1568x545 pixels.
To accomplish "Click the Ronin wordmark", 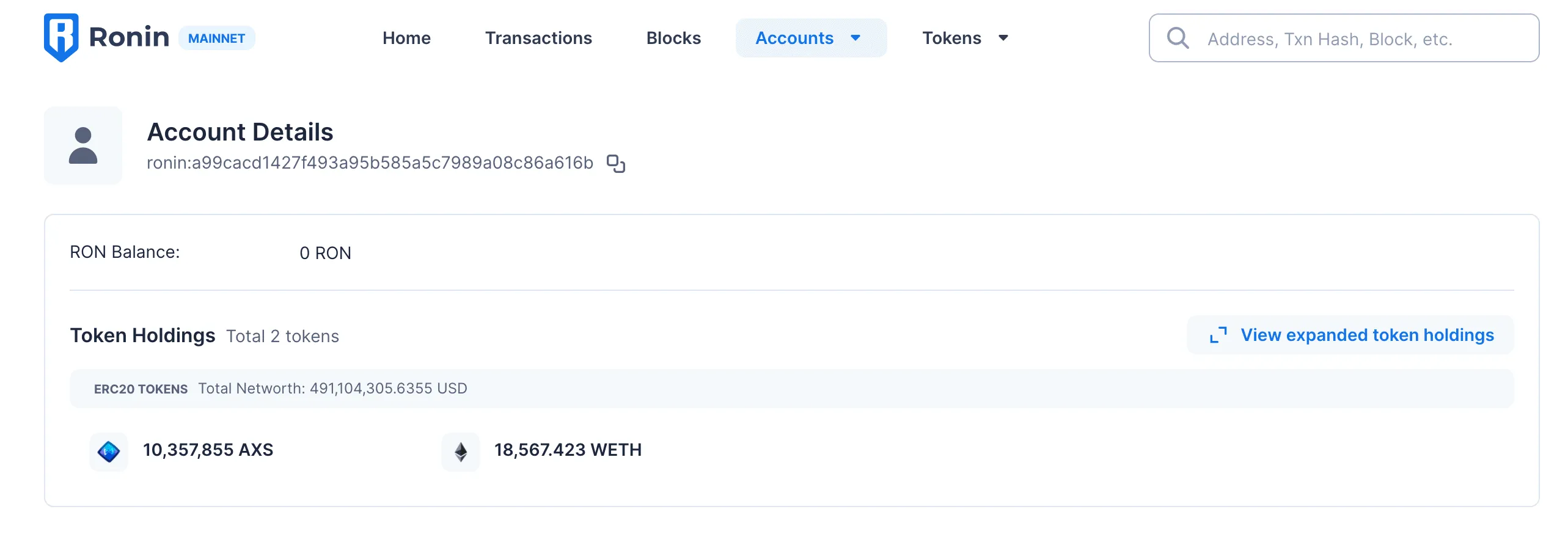I will coord(129,37).
